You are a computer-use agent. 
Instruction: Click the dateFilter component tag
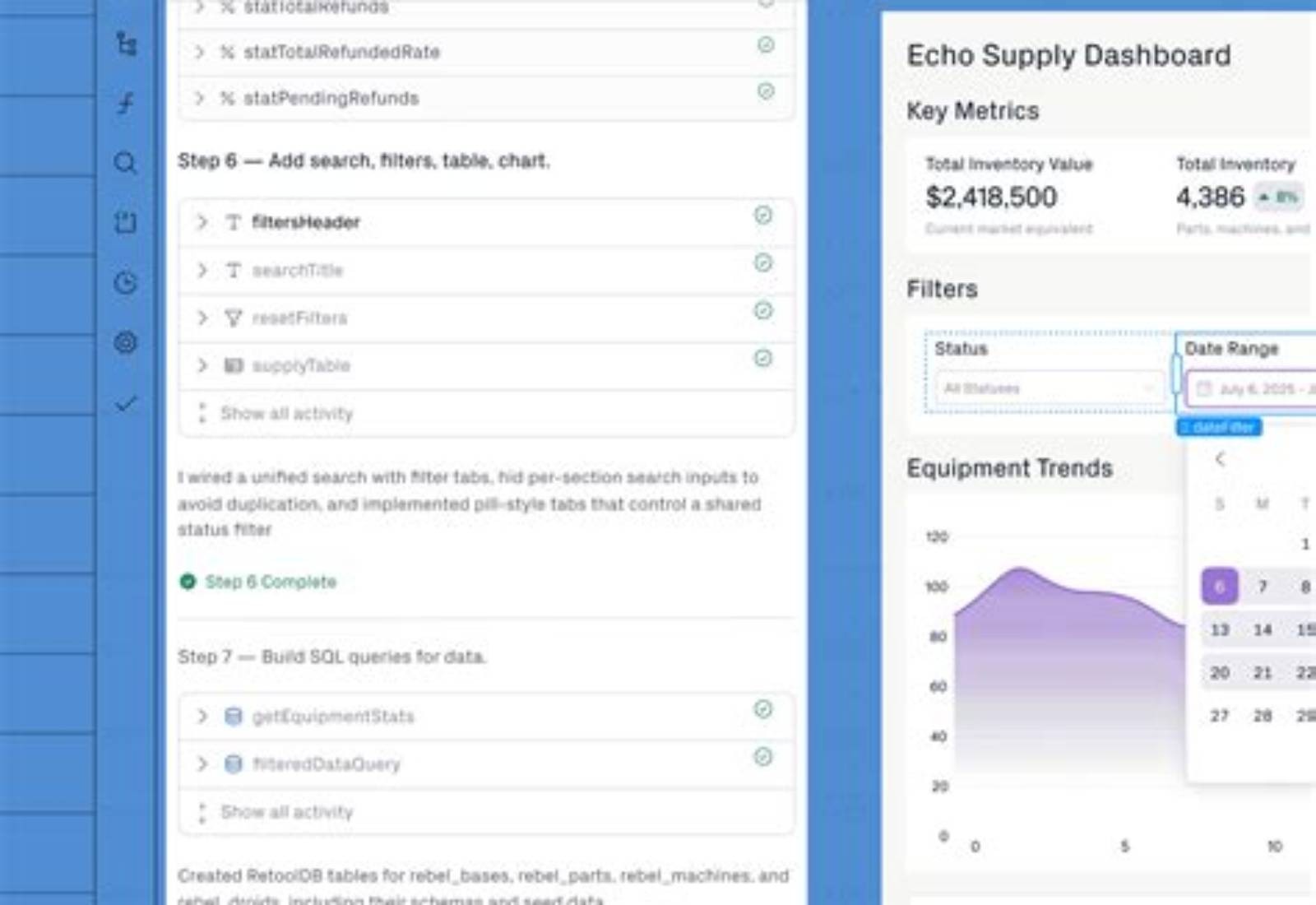pyautogui.click(x=1218, y=427)
